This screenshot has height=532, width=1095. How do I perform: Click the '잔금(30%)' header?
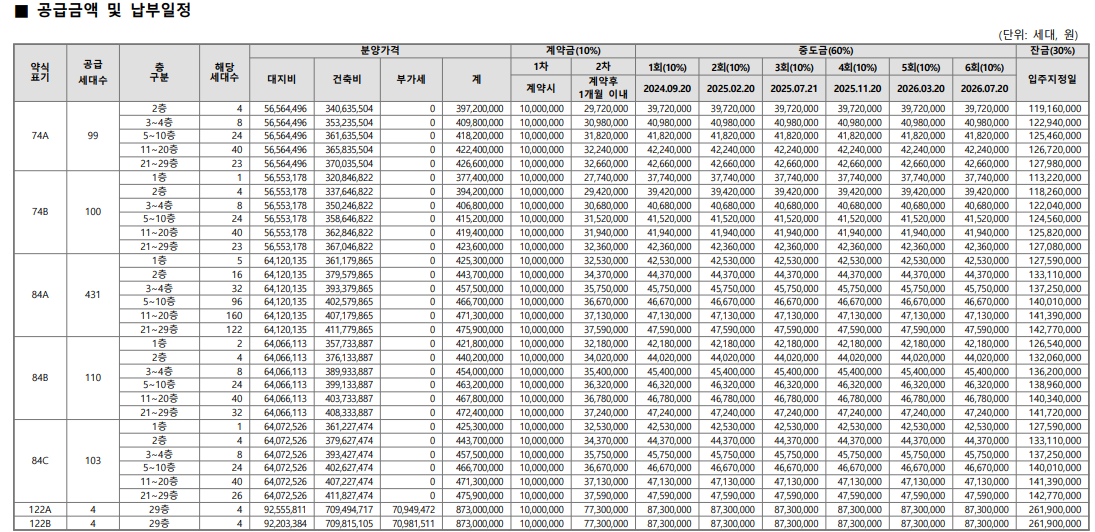tap(1051, 51)
